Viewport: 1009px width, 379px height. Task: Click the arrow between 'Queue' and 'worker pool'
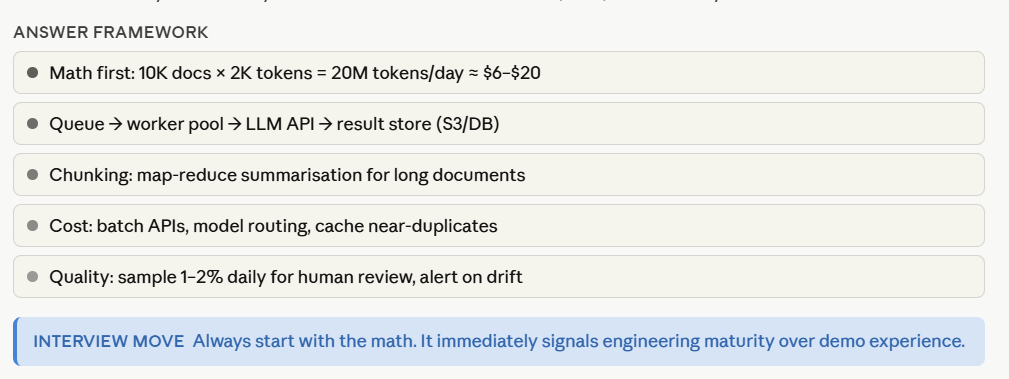(x=115, y=124)
